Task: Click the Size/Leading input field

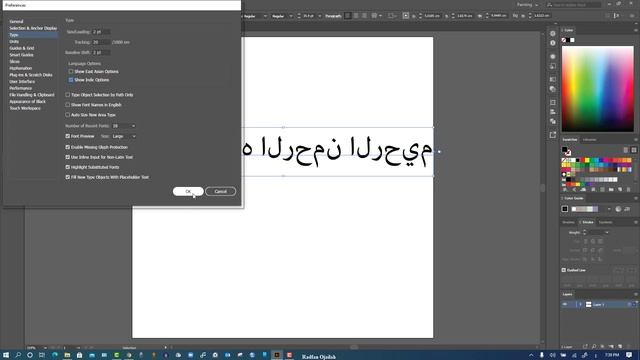Action: pyautogui.click(x=101, y=31)
